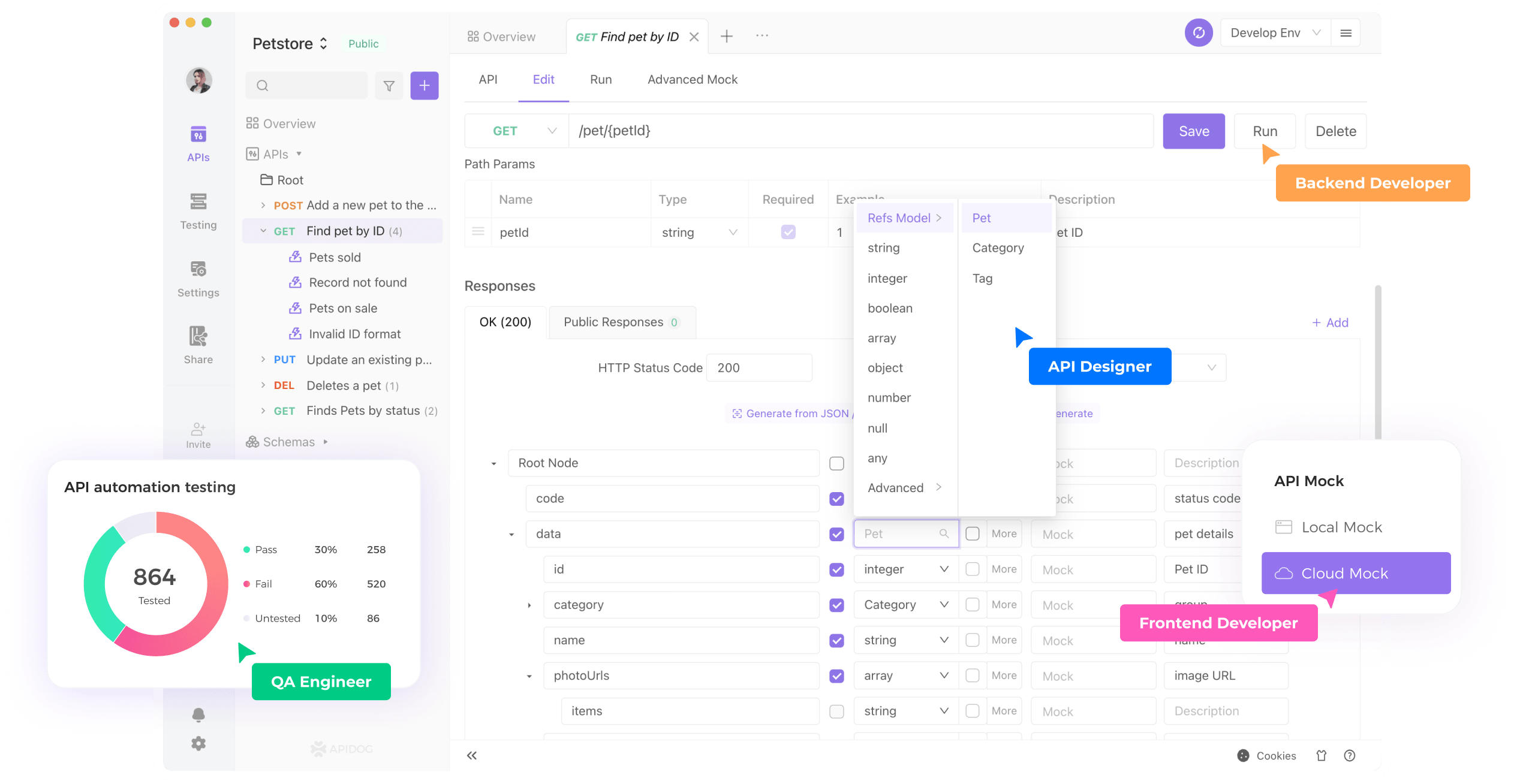Screen dimensions: 1517x784
Task: Click the settings gear at sidebar bottom
Action: [x=198, y=744]
